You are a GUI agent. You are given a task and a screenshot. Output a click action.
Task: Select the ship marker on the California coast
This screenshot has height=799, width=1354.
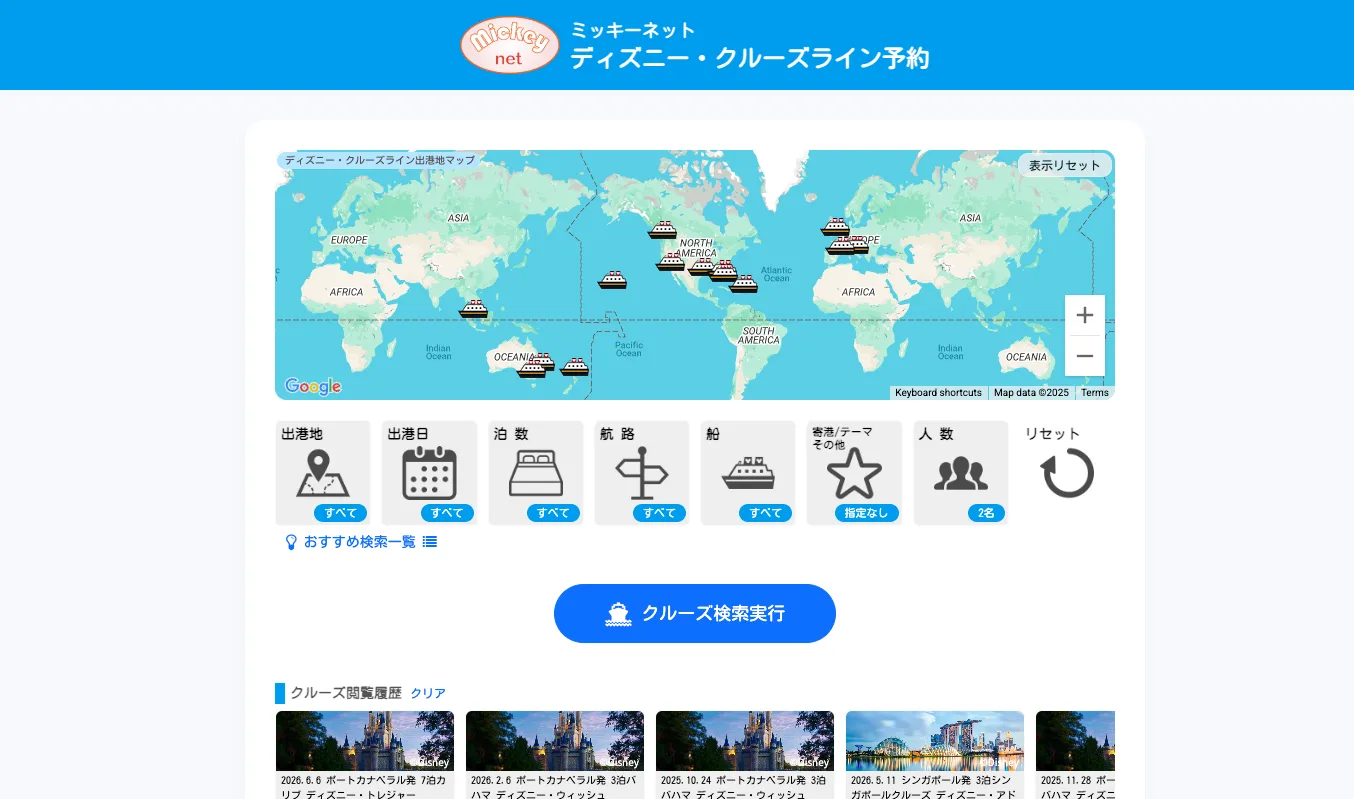pos(670,262)
